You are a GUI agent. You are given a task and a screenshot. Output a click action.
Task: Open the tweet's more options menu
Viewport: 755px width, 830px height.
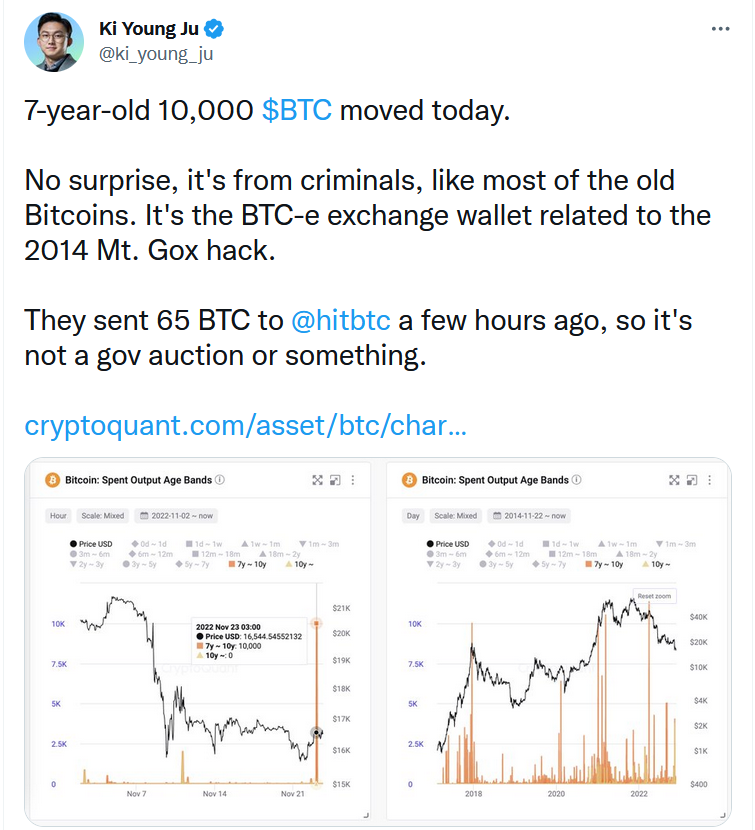720,30
